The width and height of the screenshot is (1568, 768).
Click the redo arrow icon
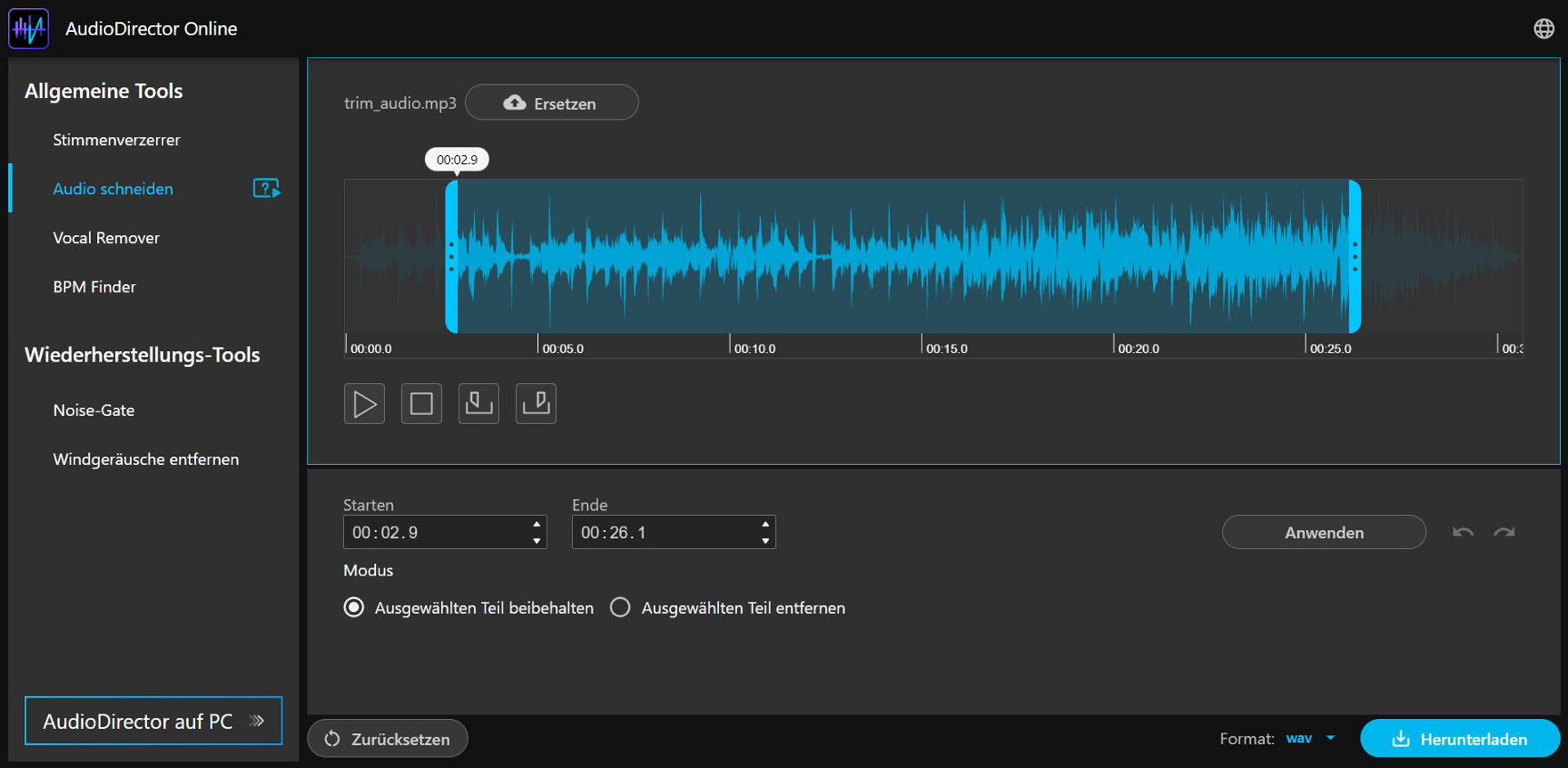pos(1504,533)
